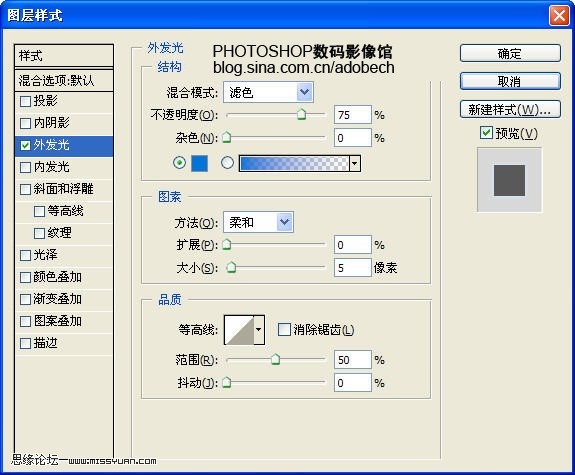This screenshot has height=475, width=575.
Task: Click the 抖动 slider handle
Action: 227,383
